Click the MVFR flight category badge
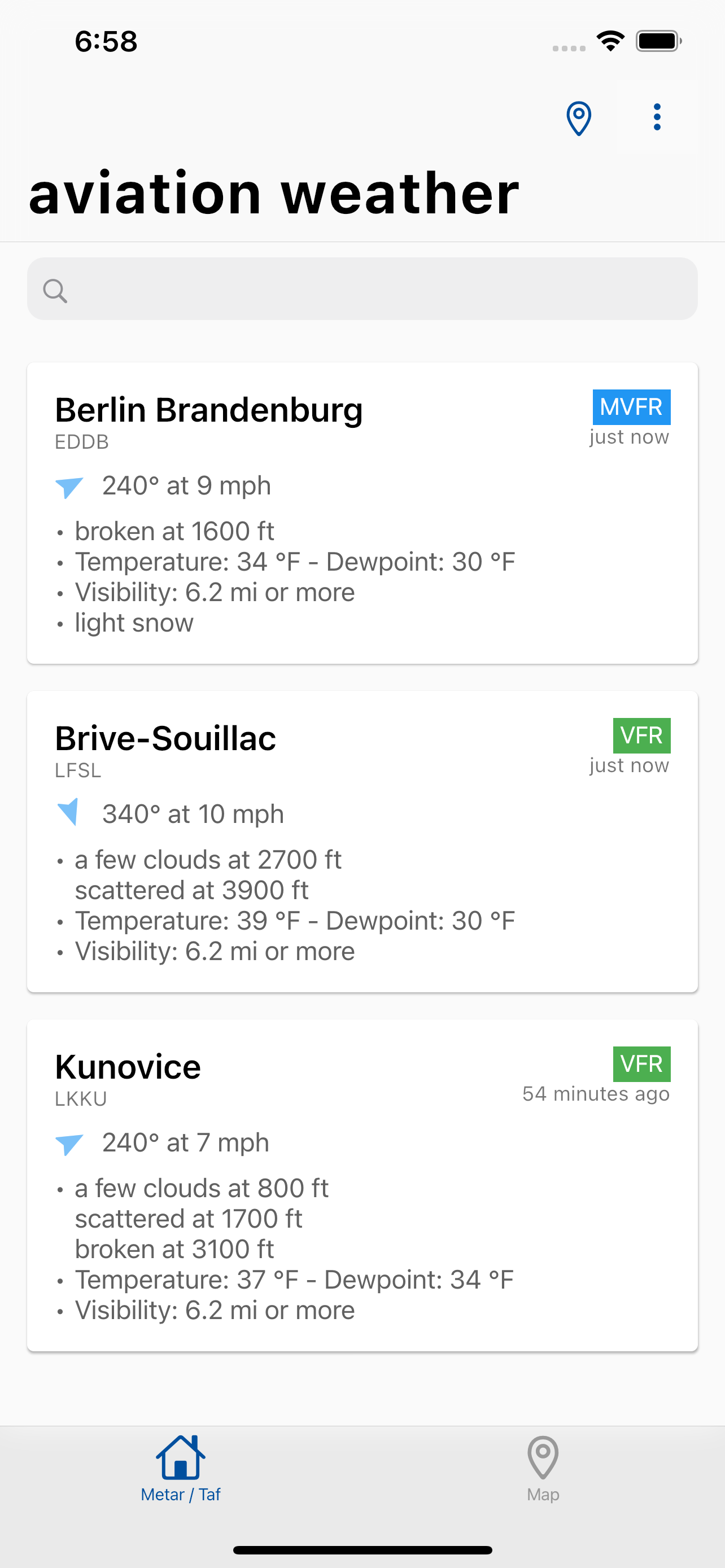 631,406
